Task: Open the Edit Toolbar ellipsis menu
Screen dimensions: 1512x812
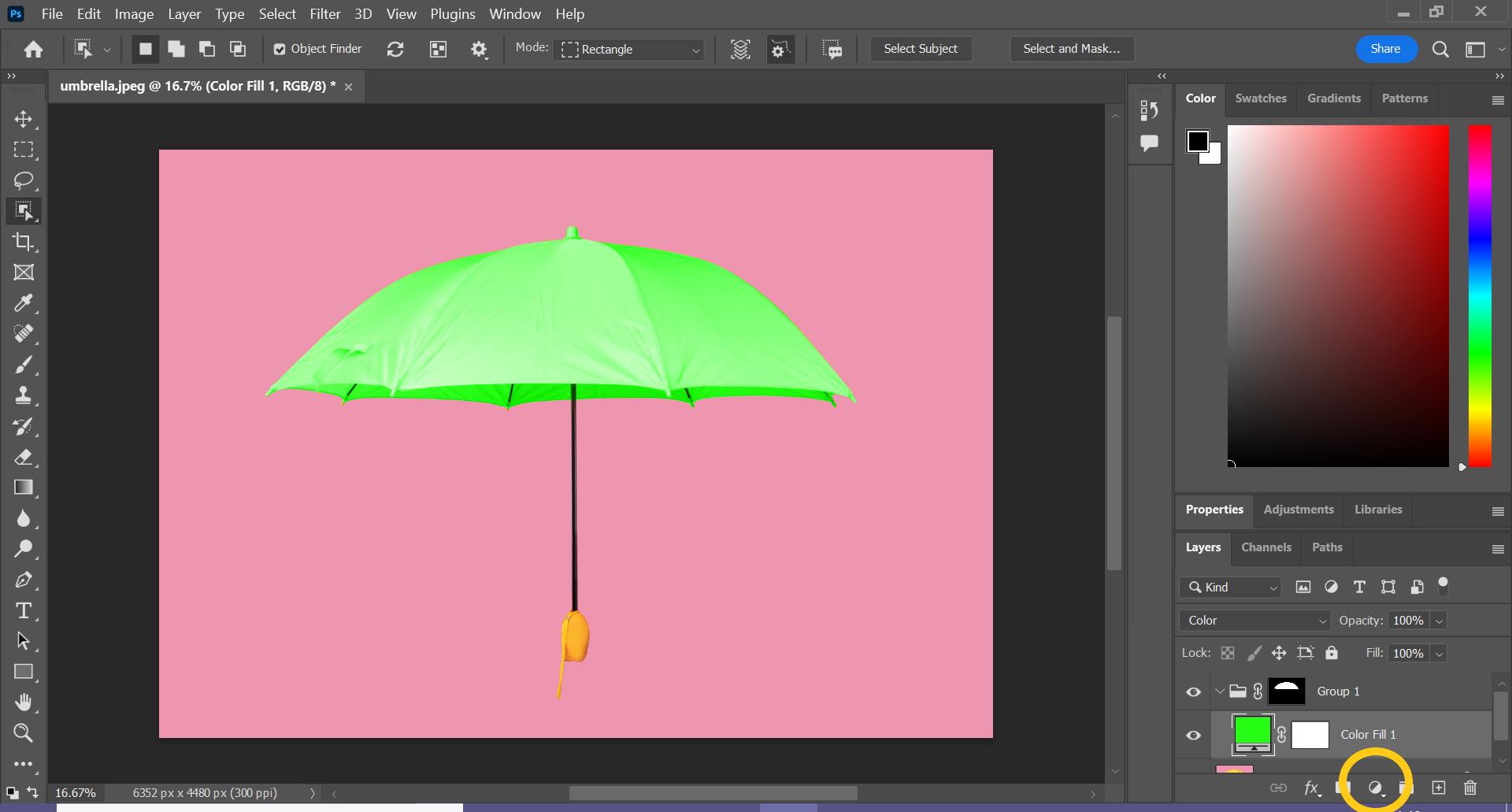Action: coord(24,764)
